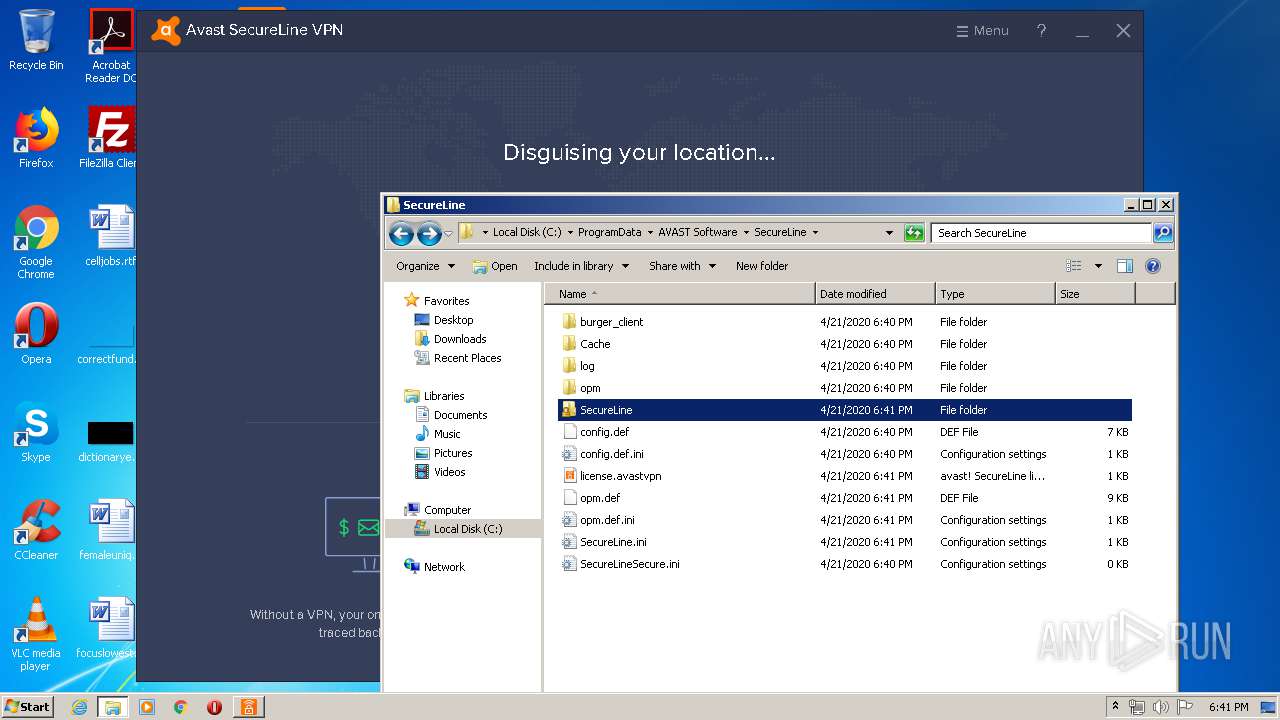Open Favorites in the navigation pane

[x=446, y=301]
